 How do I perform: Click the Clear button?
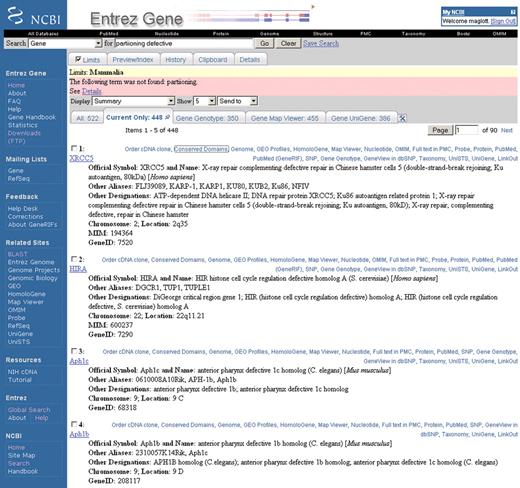tap(288, 43)
